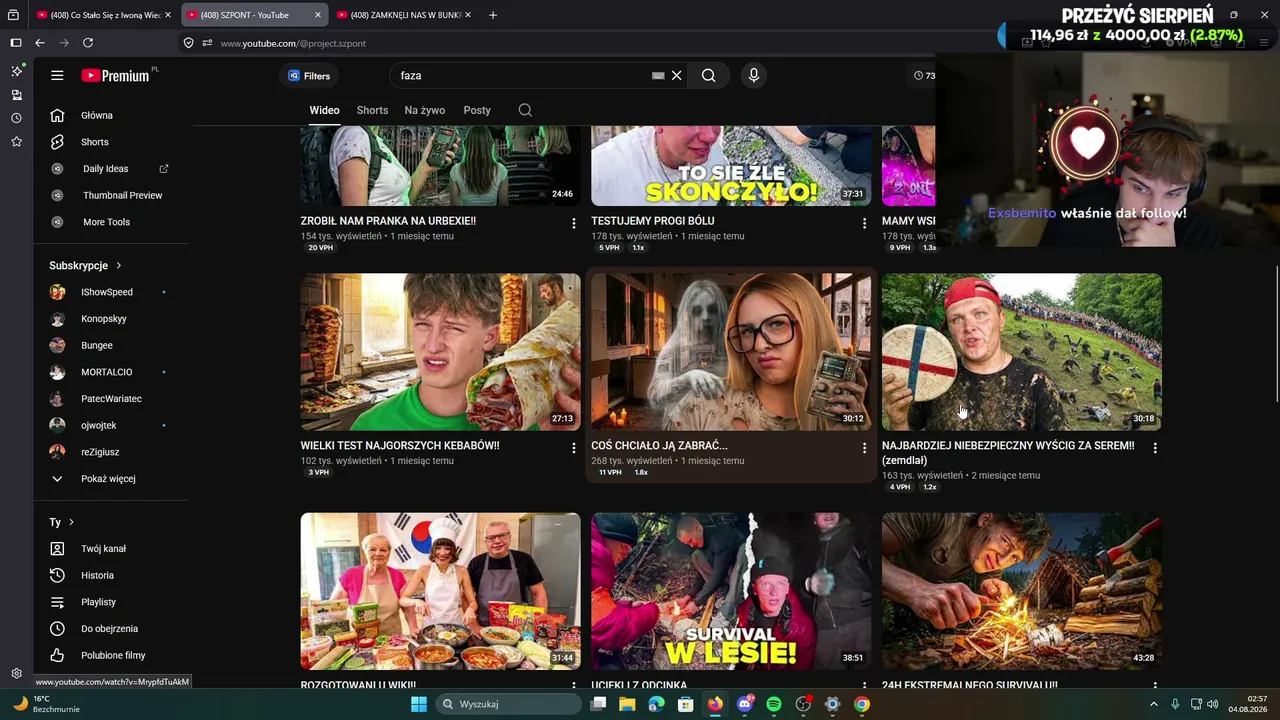Viewport: 1280px width, 720px height.
Task: Open the YouTube hamburger guide menu
Action: (57, 75)
